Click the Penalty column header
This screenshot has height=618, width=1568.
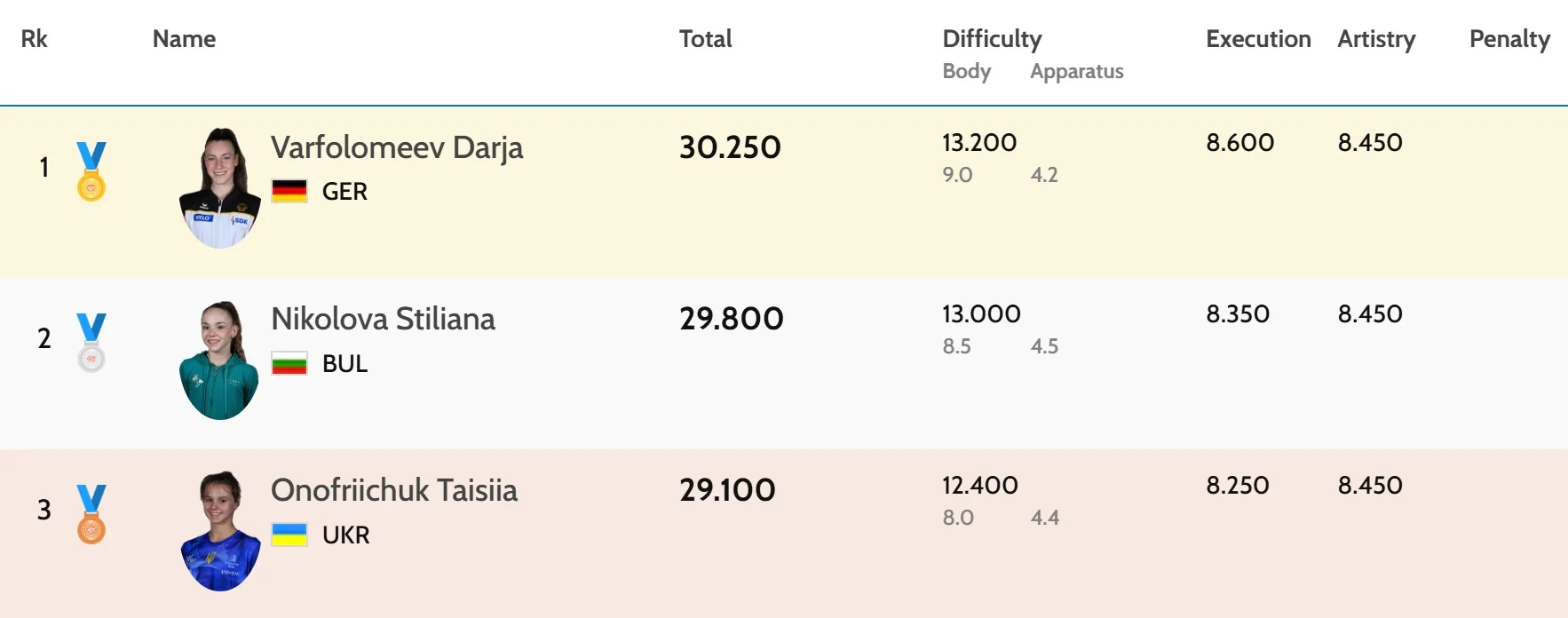[1509, 39]
